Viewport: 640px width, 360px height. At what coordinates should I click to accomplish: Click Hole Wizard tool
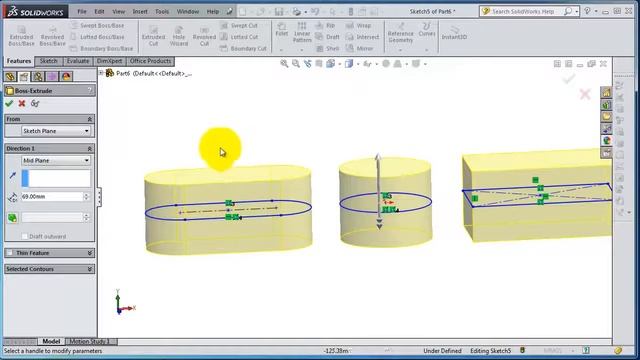[179, 36]
